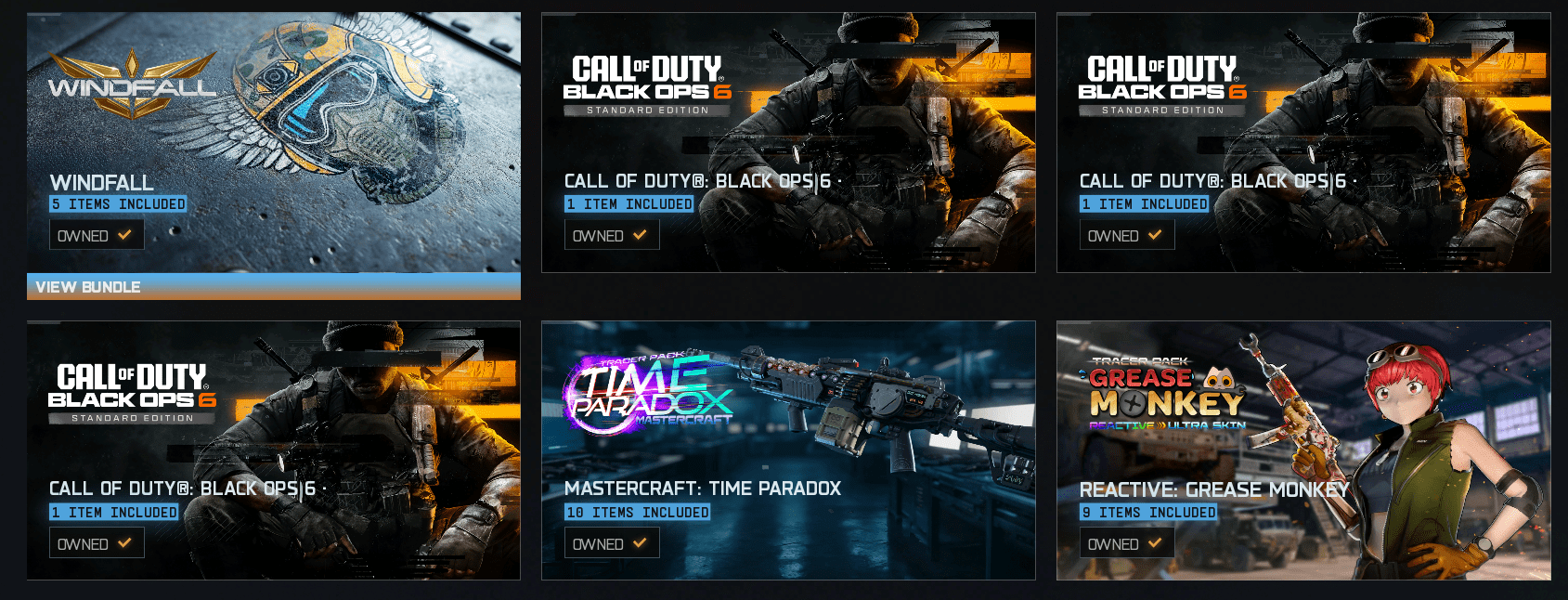Click the checkmark on Windfall's Owned button

(x=124, y=235)
